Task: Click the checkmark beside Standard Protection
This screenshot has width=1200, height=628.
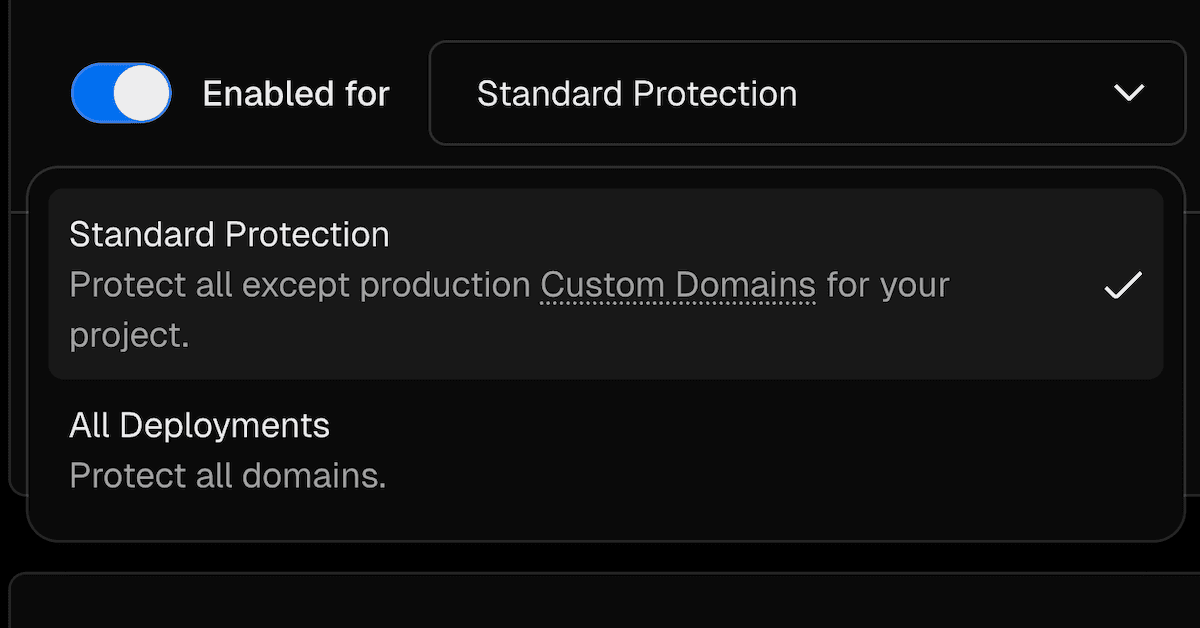Action: (x=1122, y=286)
